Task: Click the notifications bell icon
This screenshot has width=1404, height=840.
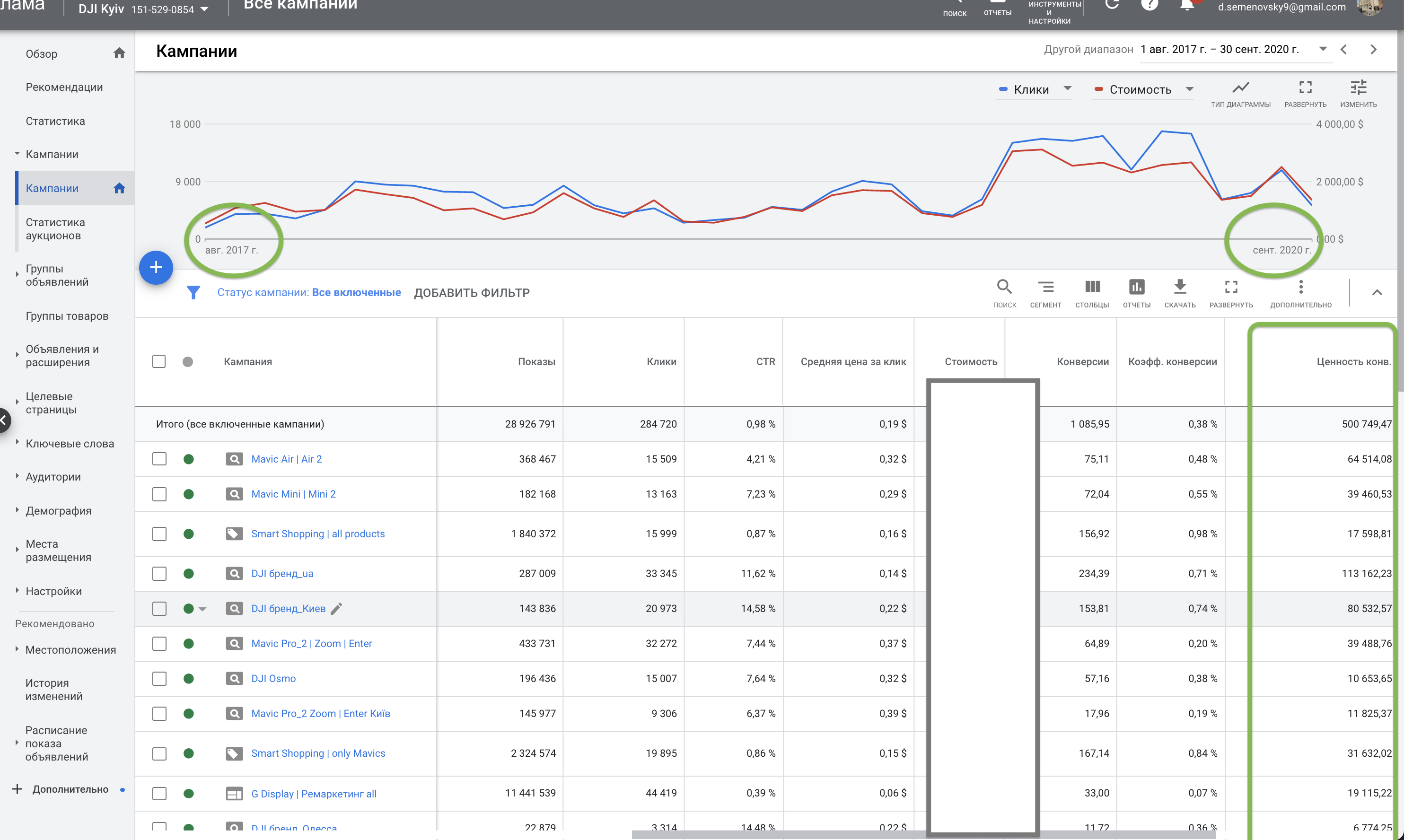Action: point(1186,5)
